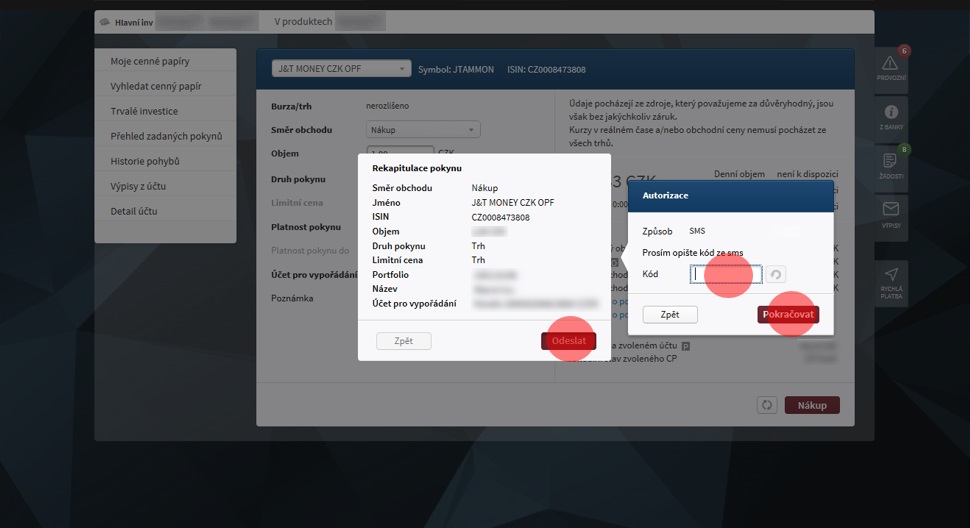Screen dimensions: 970x528
Task: Click Pokračovat in Autorizace dialog
Action: tap(788, 314)
